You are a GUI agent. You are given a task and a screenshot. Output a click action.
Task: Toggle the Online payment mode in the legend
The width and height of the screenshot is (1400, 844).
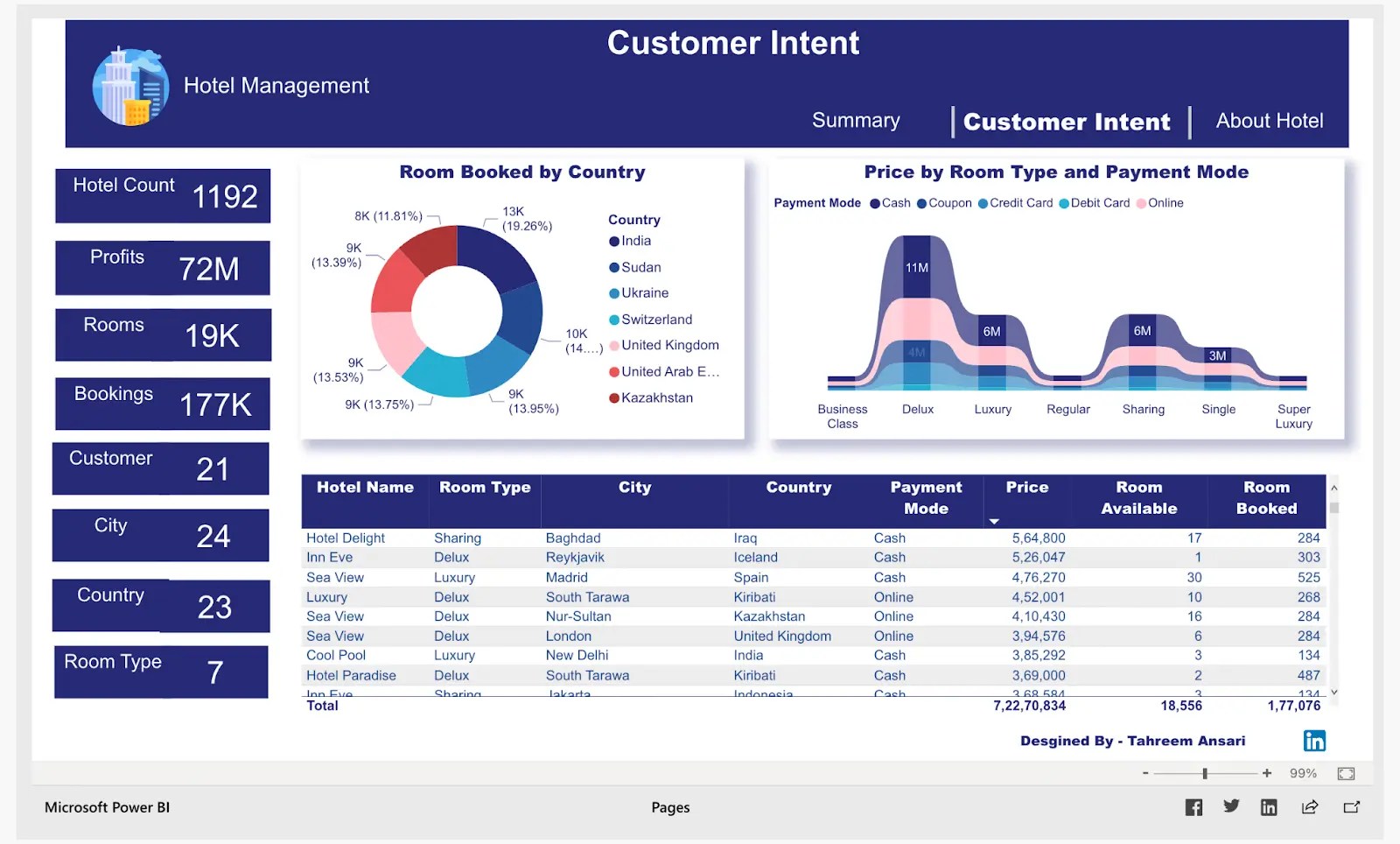[1161, 202]
